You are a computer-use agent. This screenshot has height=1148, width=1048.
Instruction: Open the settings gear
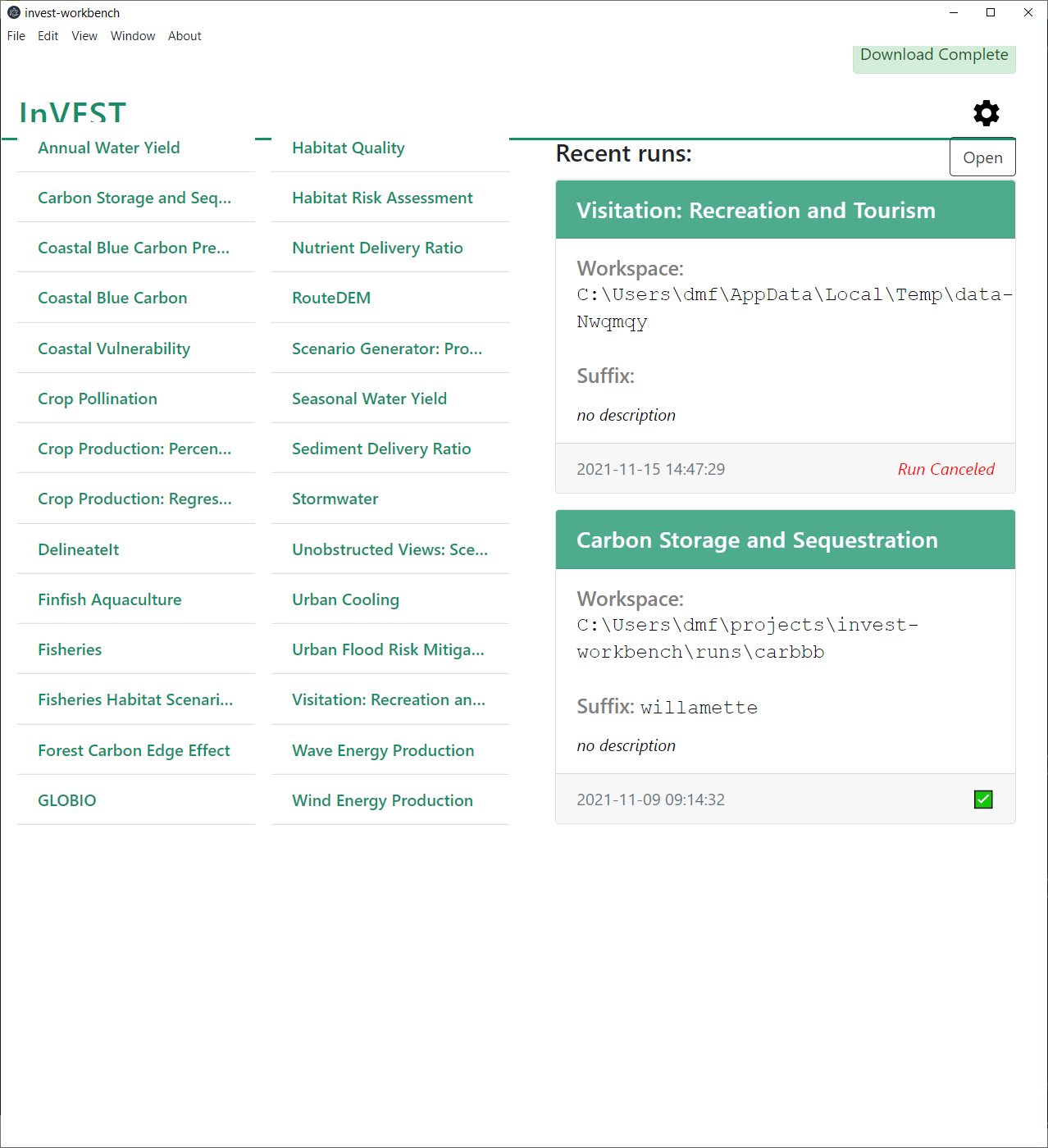click(x=986, y=113)
